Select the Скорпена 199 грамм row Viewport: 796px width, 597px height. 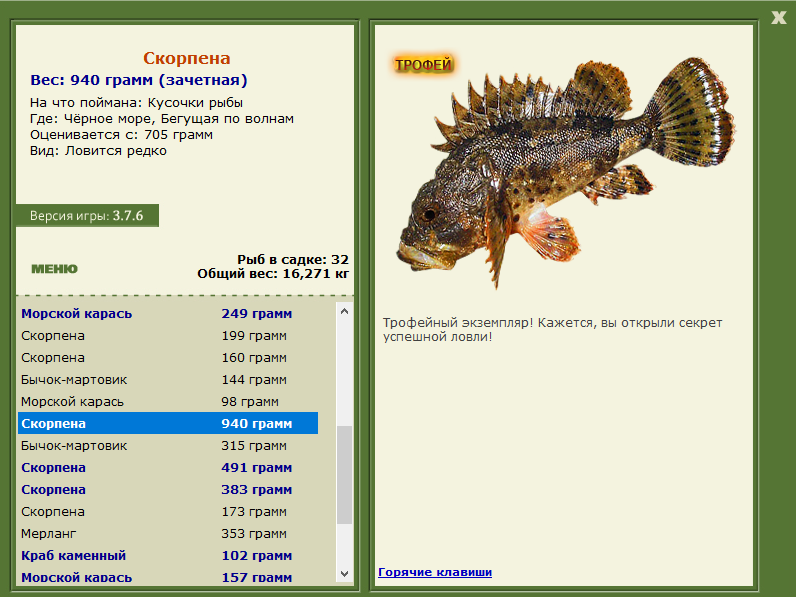(x=167, y=335)
